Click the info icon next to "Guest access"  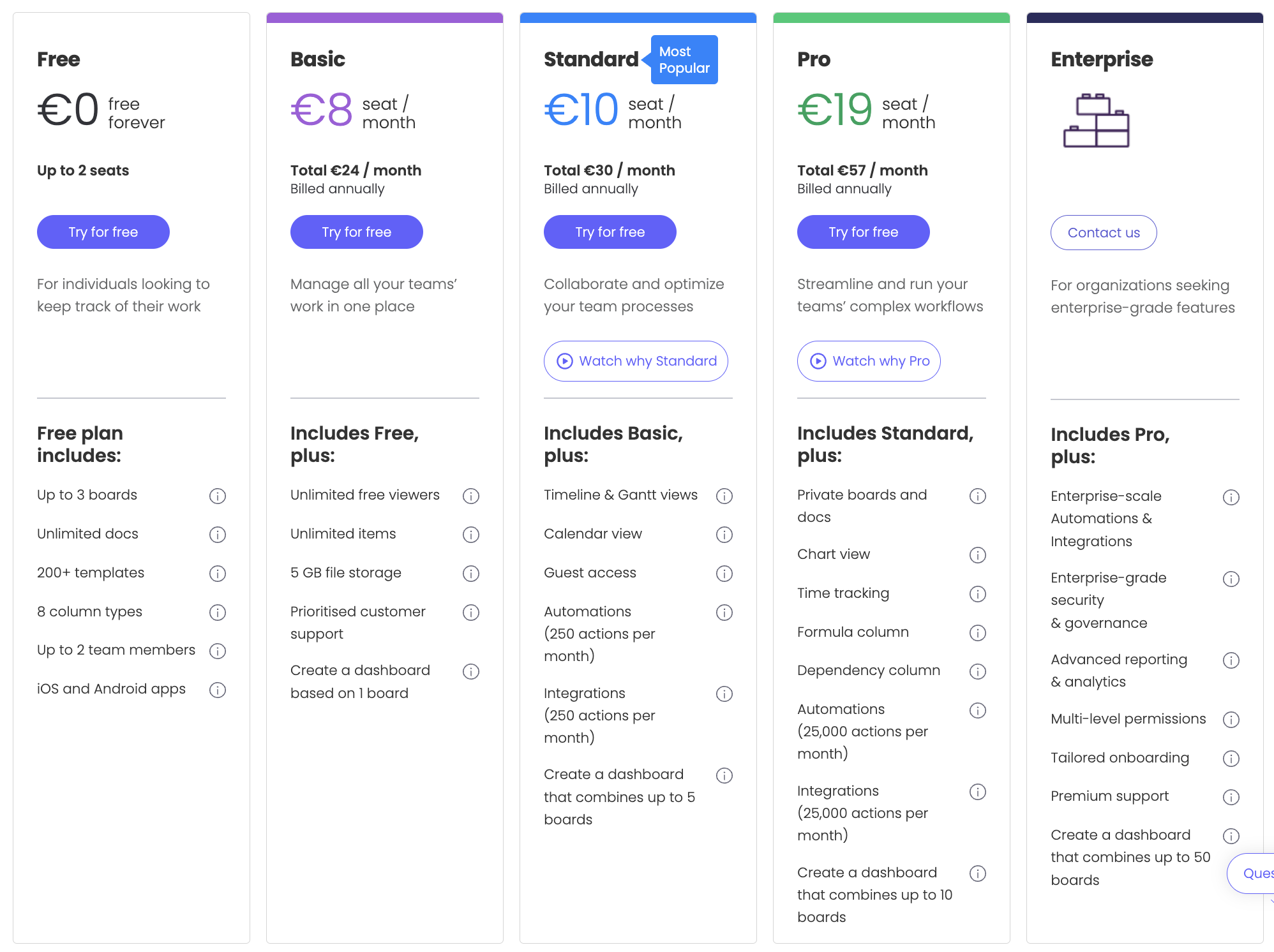tap(724, 574)
